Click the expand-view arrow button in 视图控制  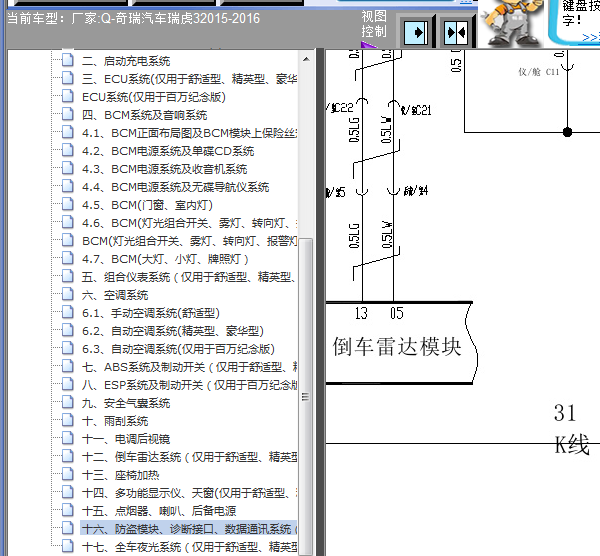(x=416, y=32)
